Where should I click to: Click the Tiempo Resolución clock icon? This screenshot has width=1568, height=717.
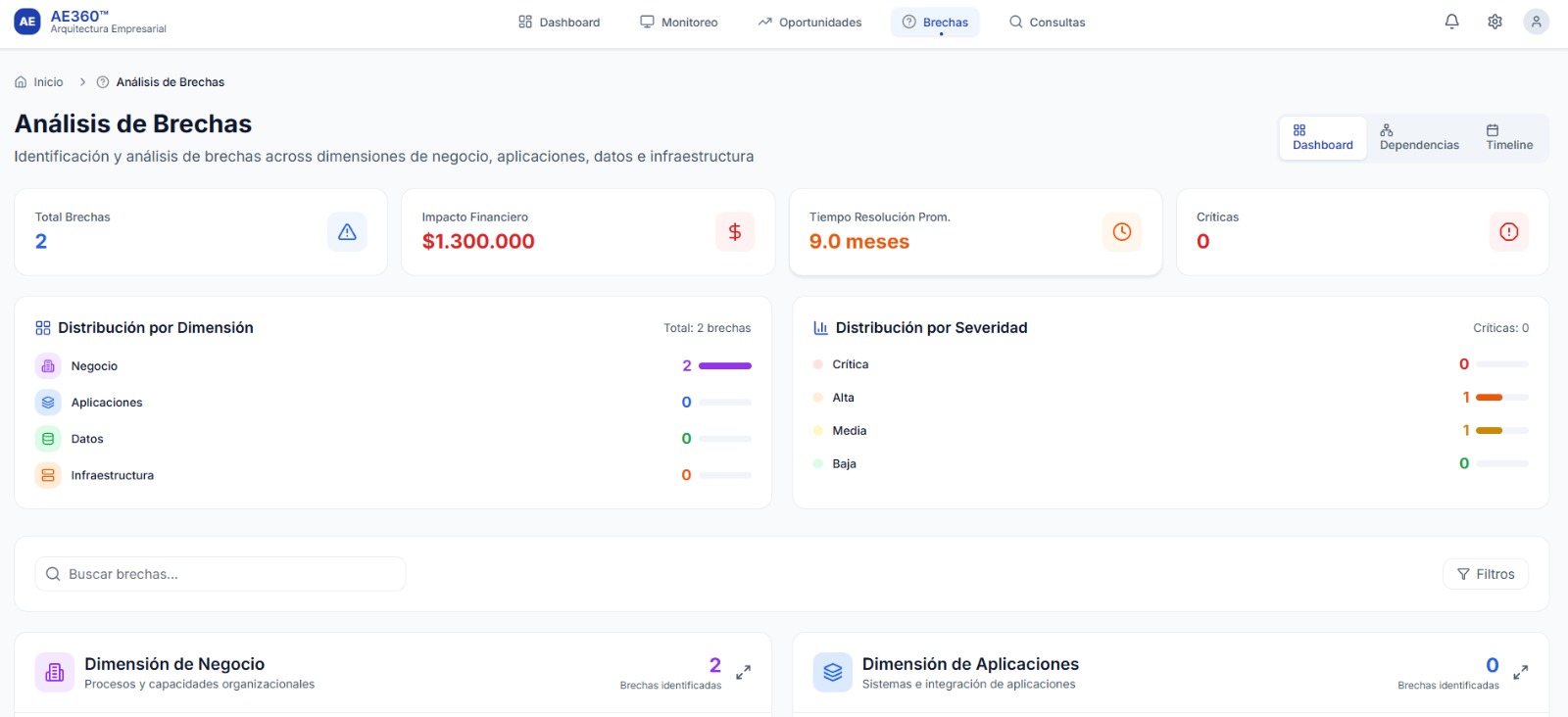tap(1121, 232)
